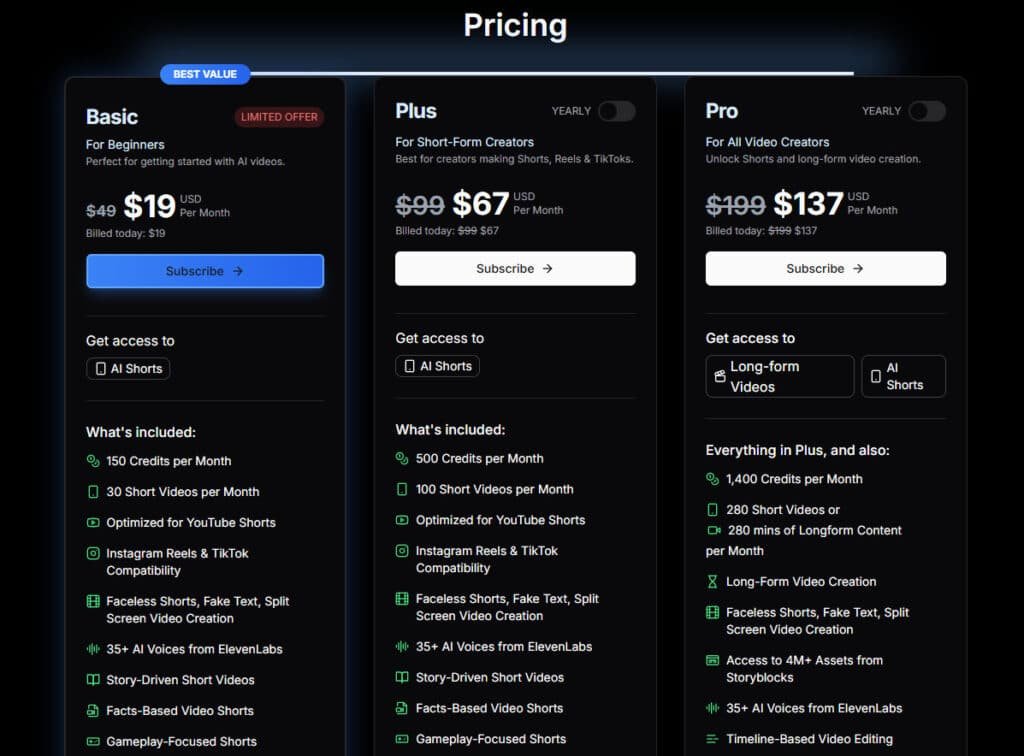The width and height of the screenshot is (1024, 756).
Task: Toggle the Plus plan yearly billing switch
Action: (x=616, y=111)
